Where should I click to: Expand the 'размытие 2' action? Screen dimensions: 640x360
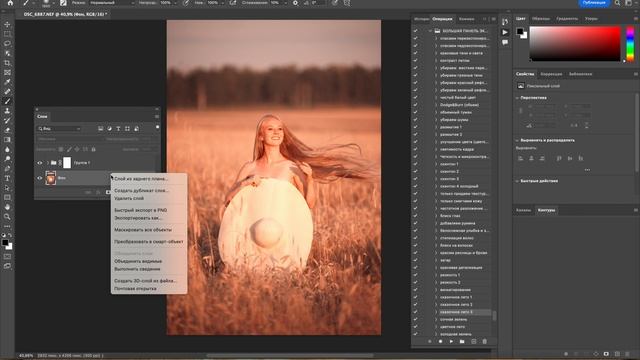click(436, 134)
